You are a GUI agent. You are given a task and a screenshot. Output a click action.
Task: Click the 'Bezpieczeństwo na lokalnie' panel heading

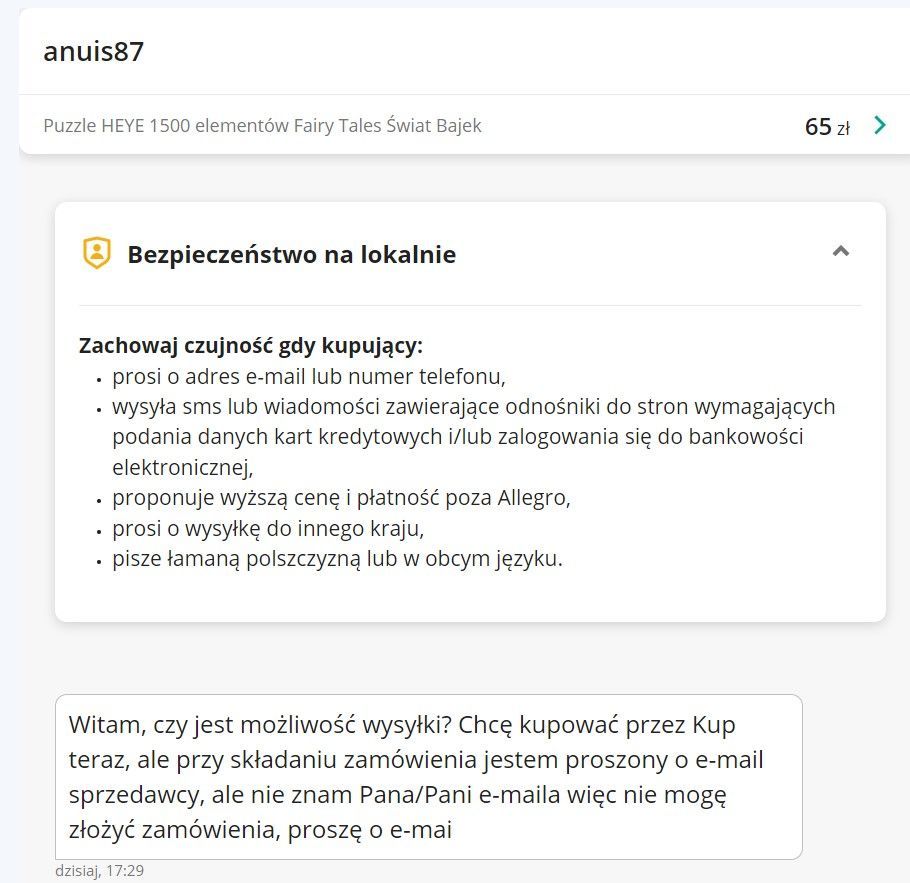click(x=291, y=254)
